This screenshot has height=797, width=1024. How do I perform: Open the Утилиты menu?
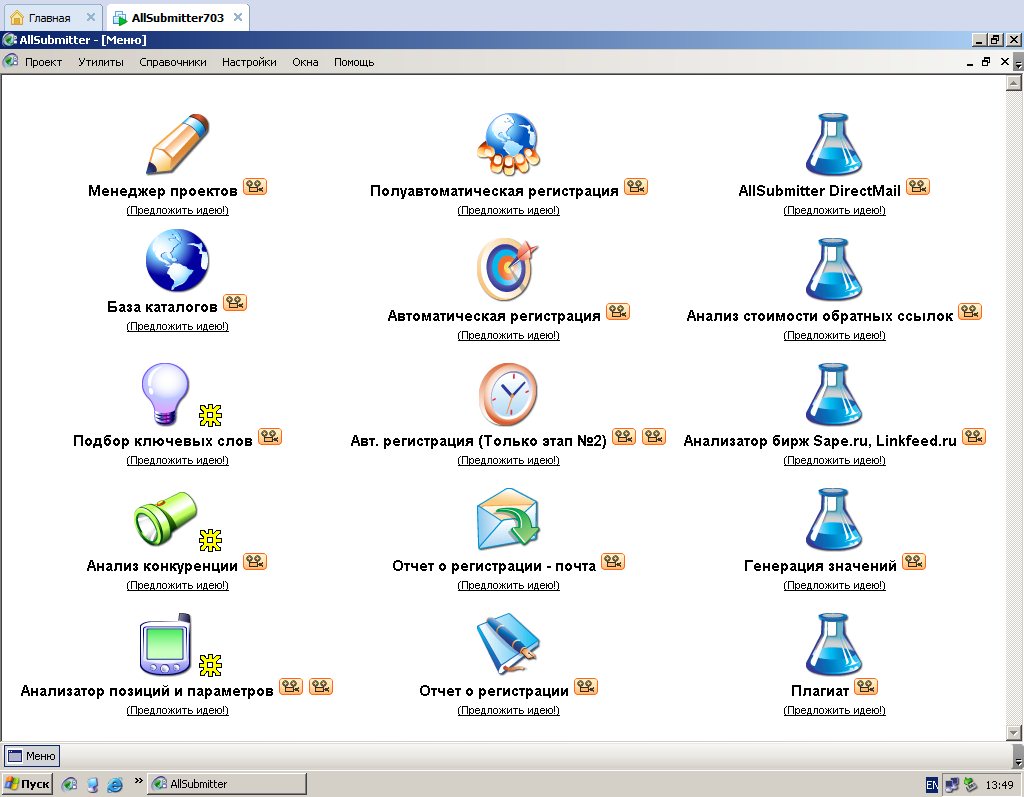(x=101, y=62)
